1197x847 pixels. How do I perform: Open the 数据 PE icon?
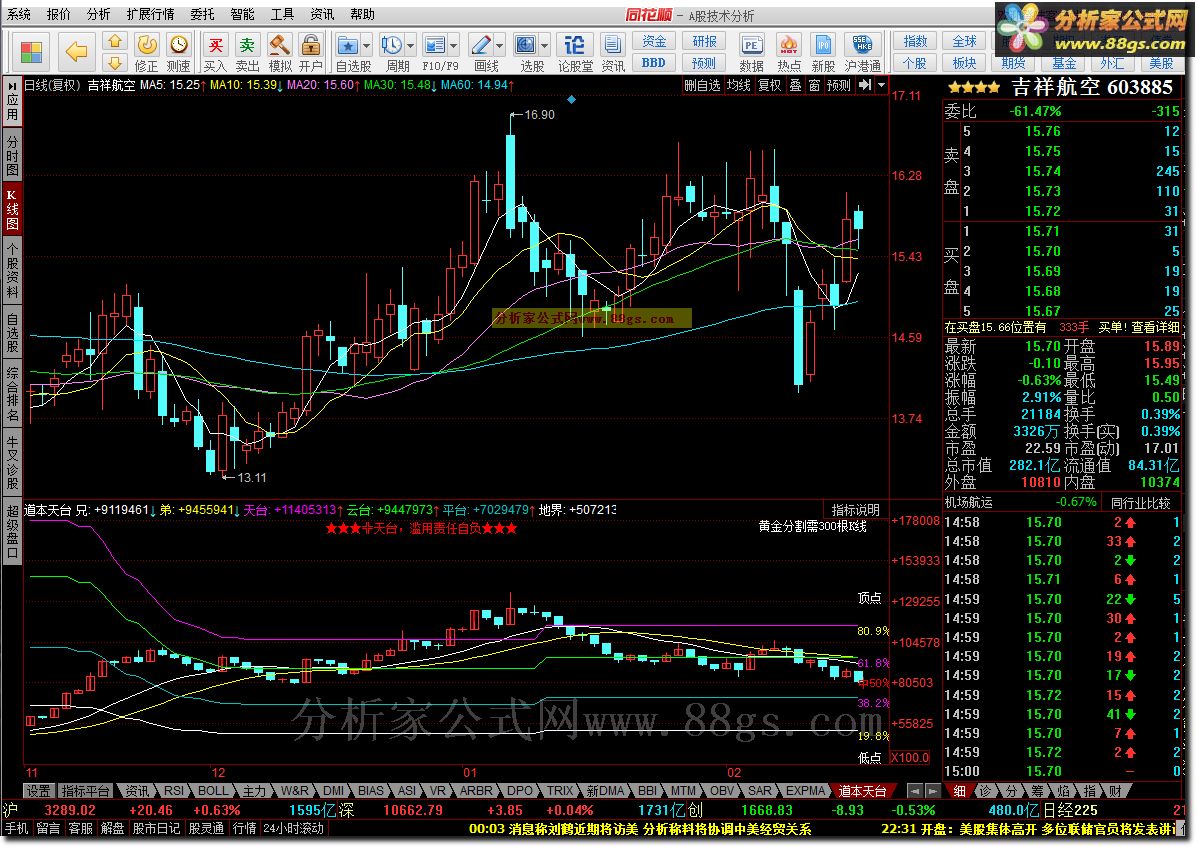(x=752, y=53)
